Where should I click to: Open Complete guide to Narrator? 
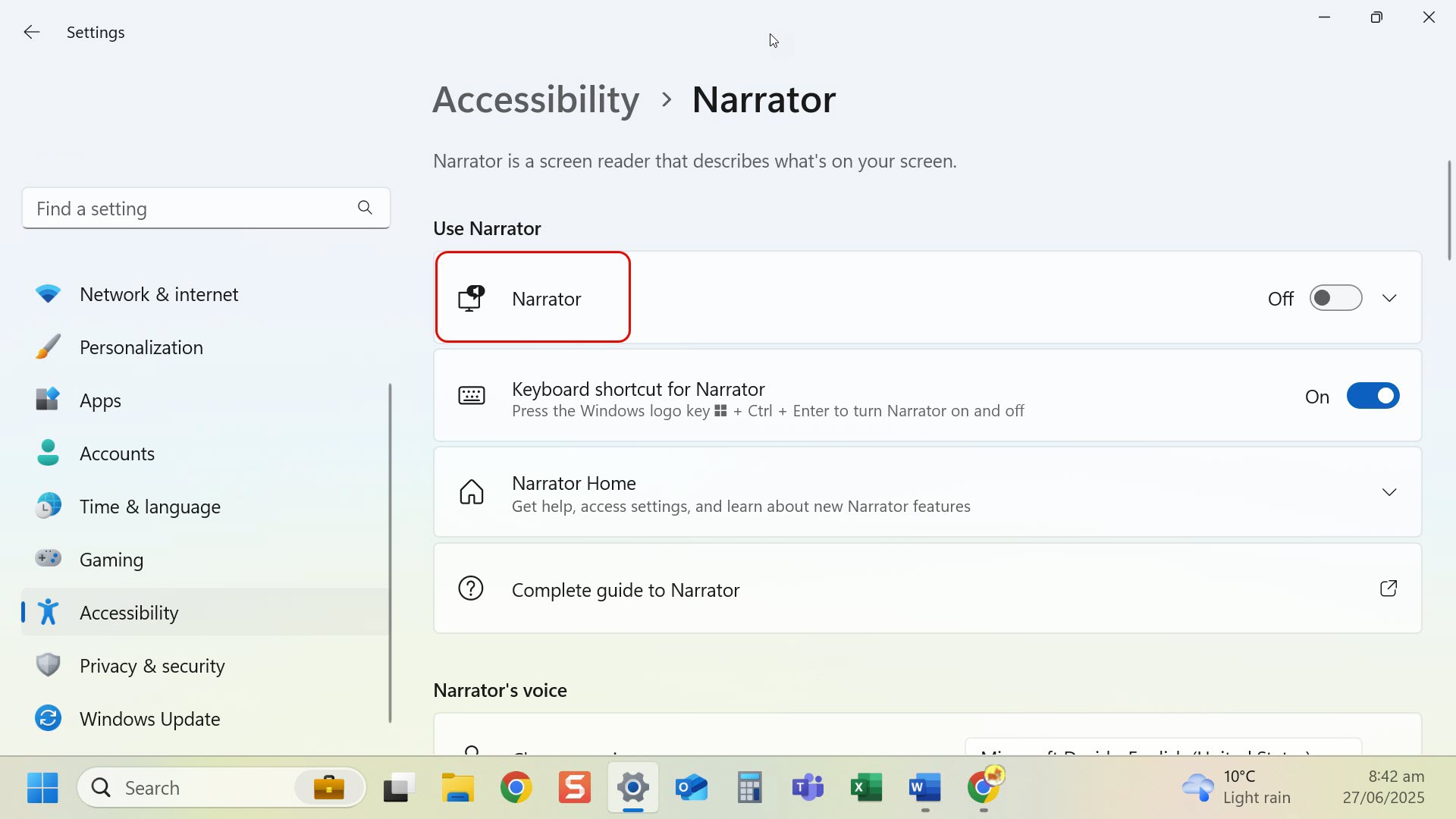tap(927, 588)
